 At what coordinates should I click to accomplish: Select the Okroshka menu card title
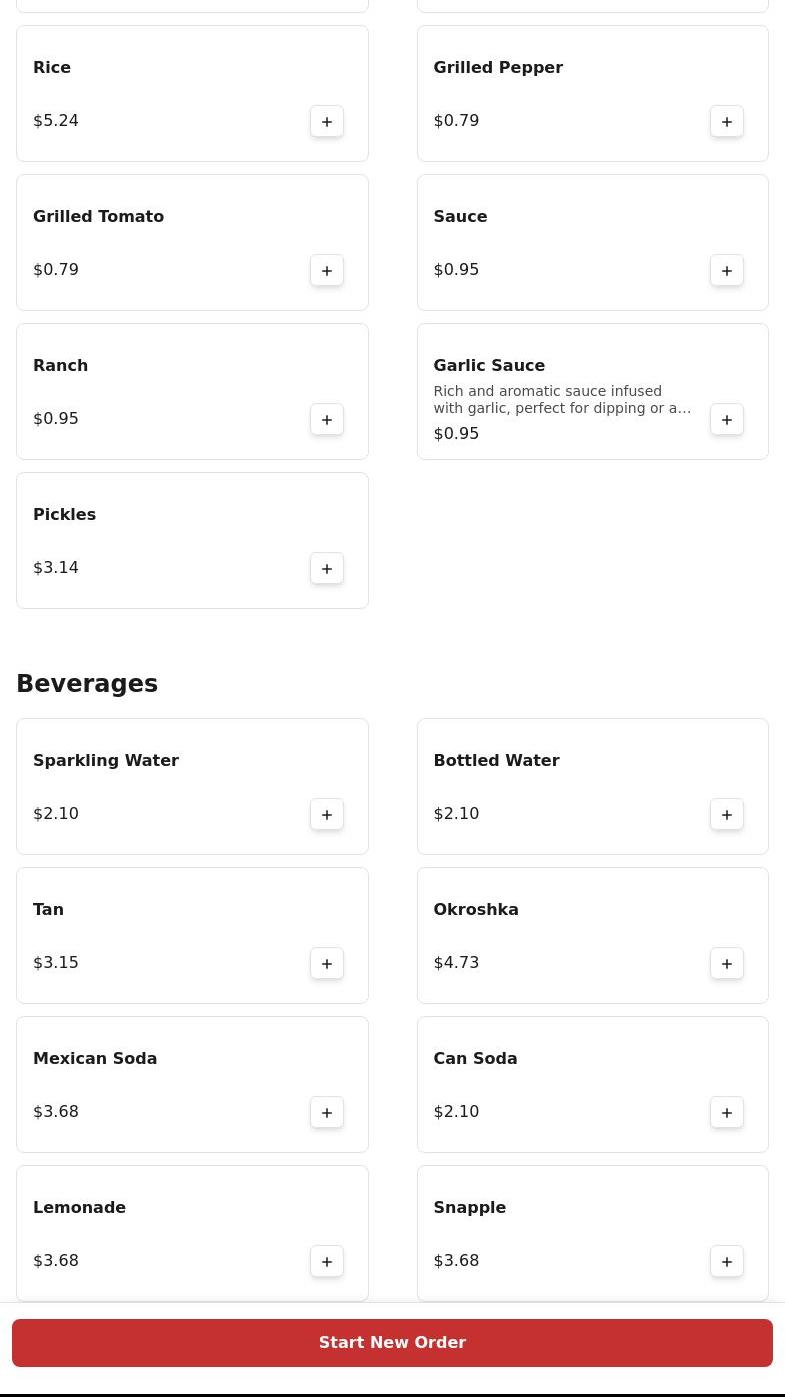click(x=476, y=909)
